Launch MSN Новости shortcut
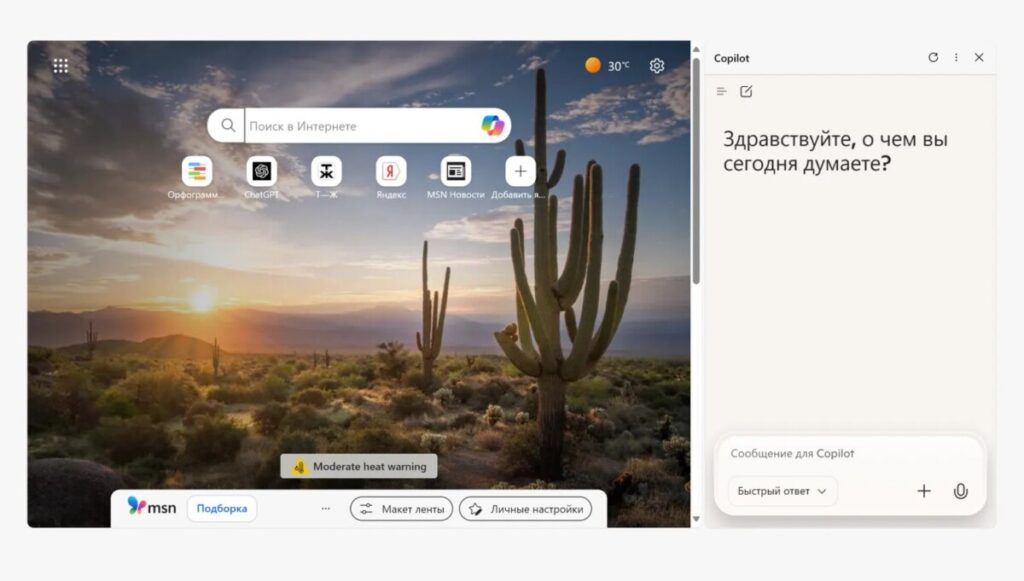This screenshot has width=1024, height=581. 455,173
